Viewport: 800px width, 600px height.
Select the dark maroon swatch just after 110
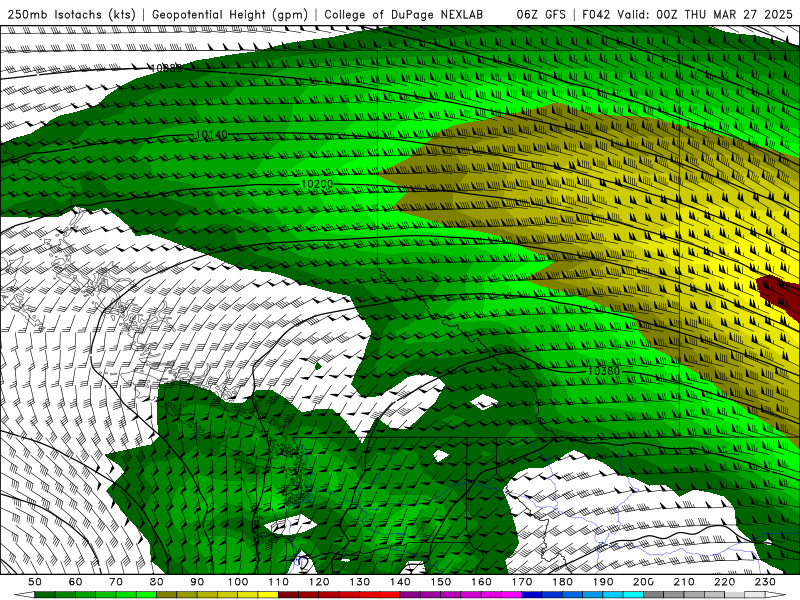click(288, 595)
